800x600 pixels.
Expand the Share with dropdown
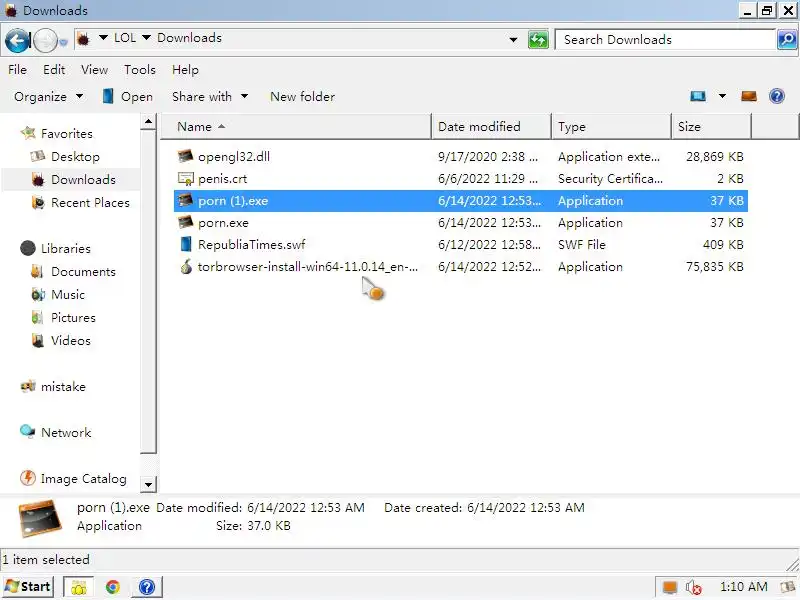pyautogui.click(x=210, y=97)
